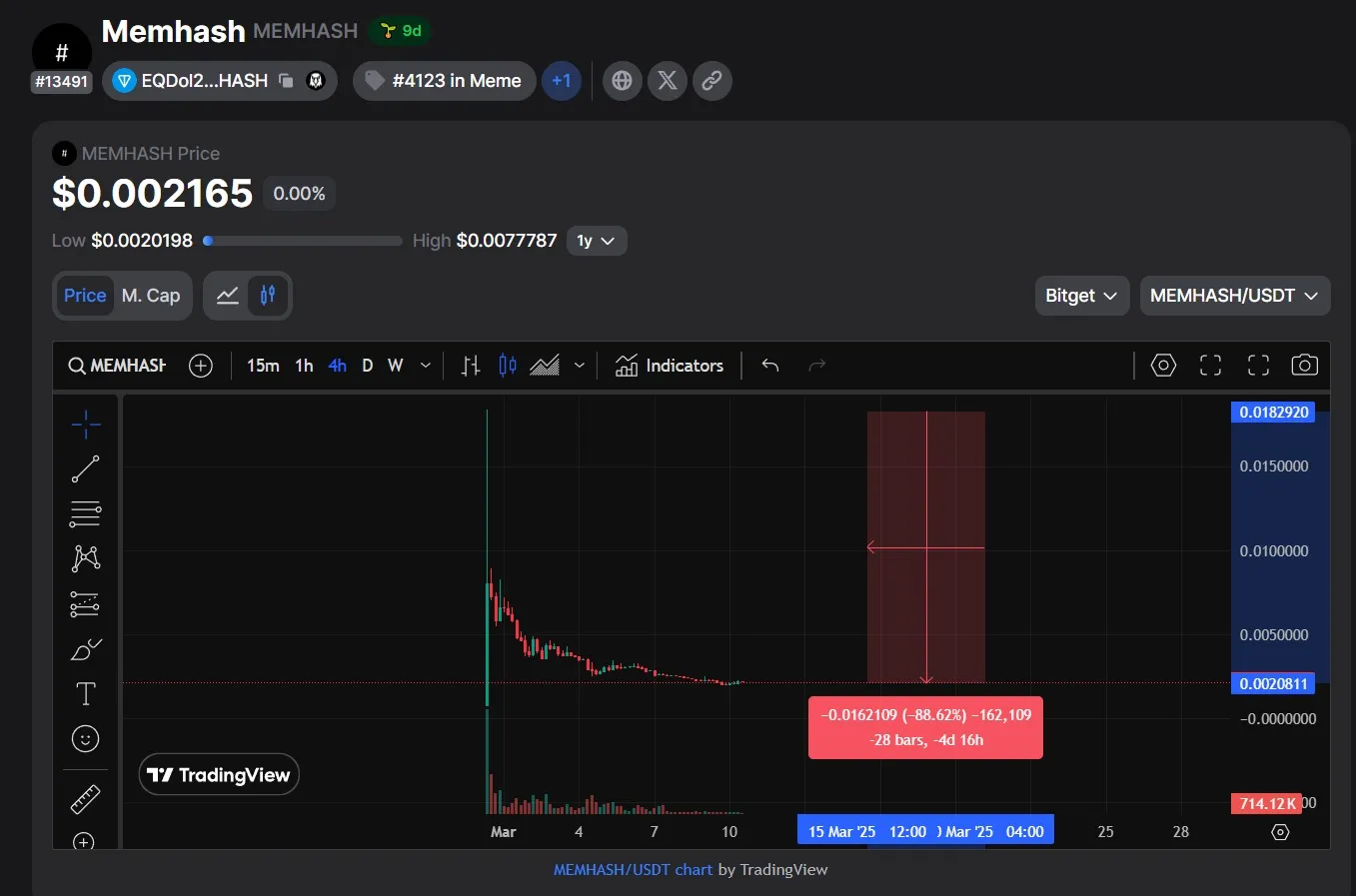This screenshot has height=896, width=1356.
Task: Switch to M. Cap view
Action: pos(151,296)
